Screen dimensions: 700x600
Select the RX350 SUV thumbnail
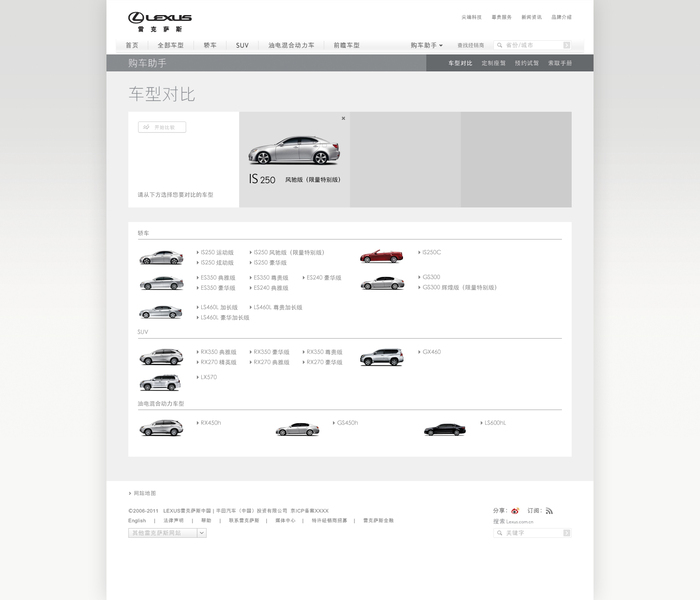[x=161, y=357]
